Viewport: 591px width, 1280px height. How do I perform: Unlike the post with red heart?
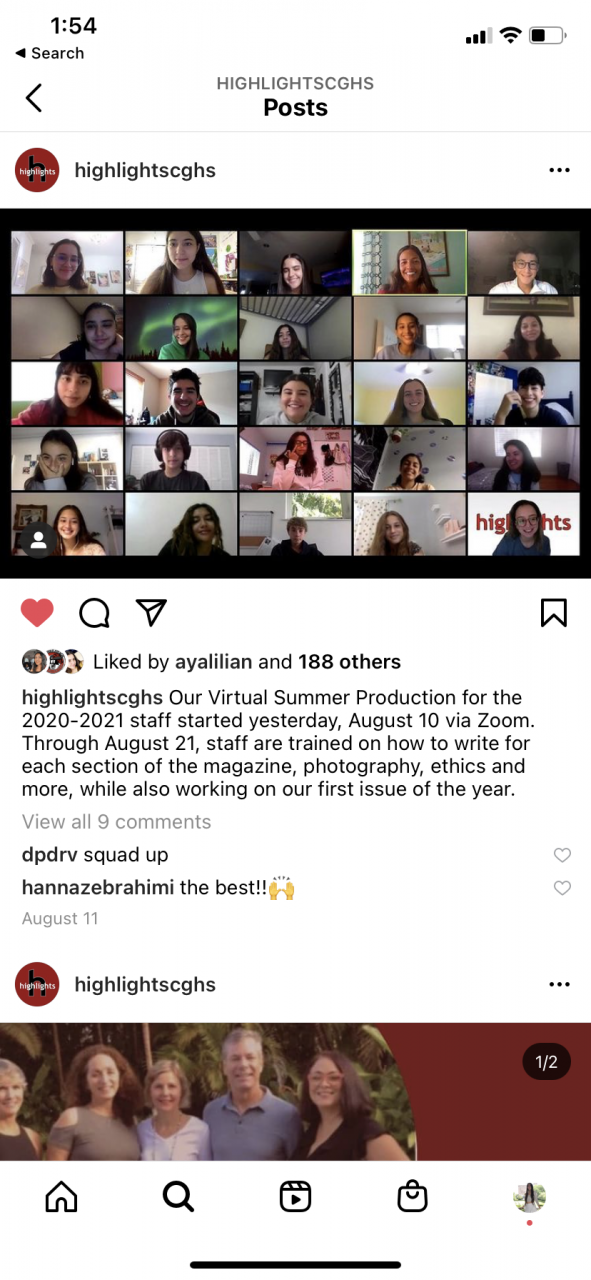pyautogui.click(x=37, y=612)
